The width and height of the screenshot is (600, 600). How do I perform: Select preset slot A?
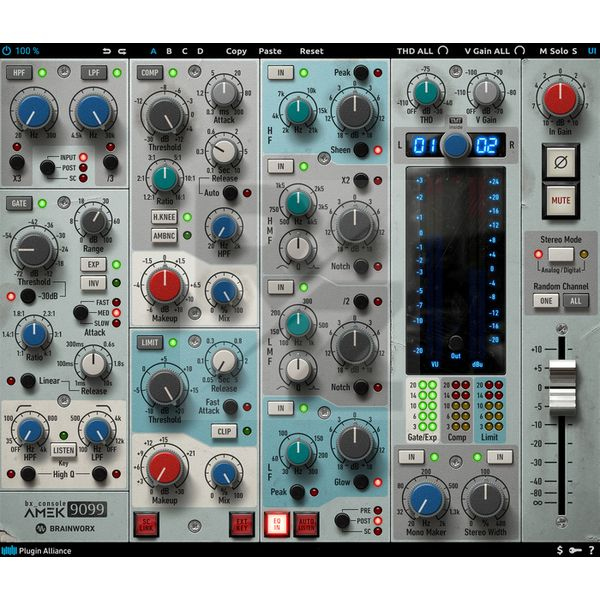(x=153, y=51)
